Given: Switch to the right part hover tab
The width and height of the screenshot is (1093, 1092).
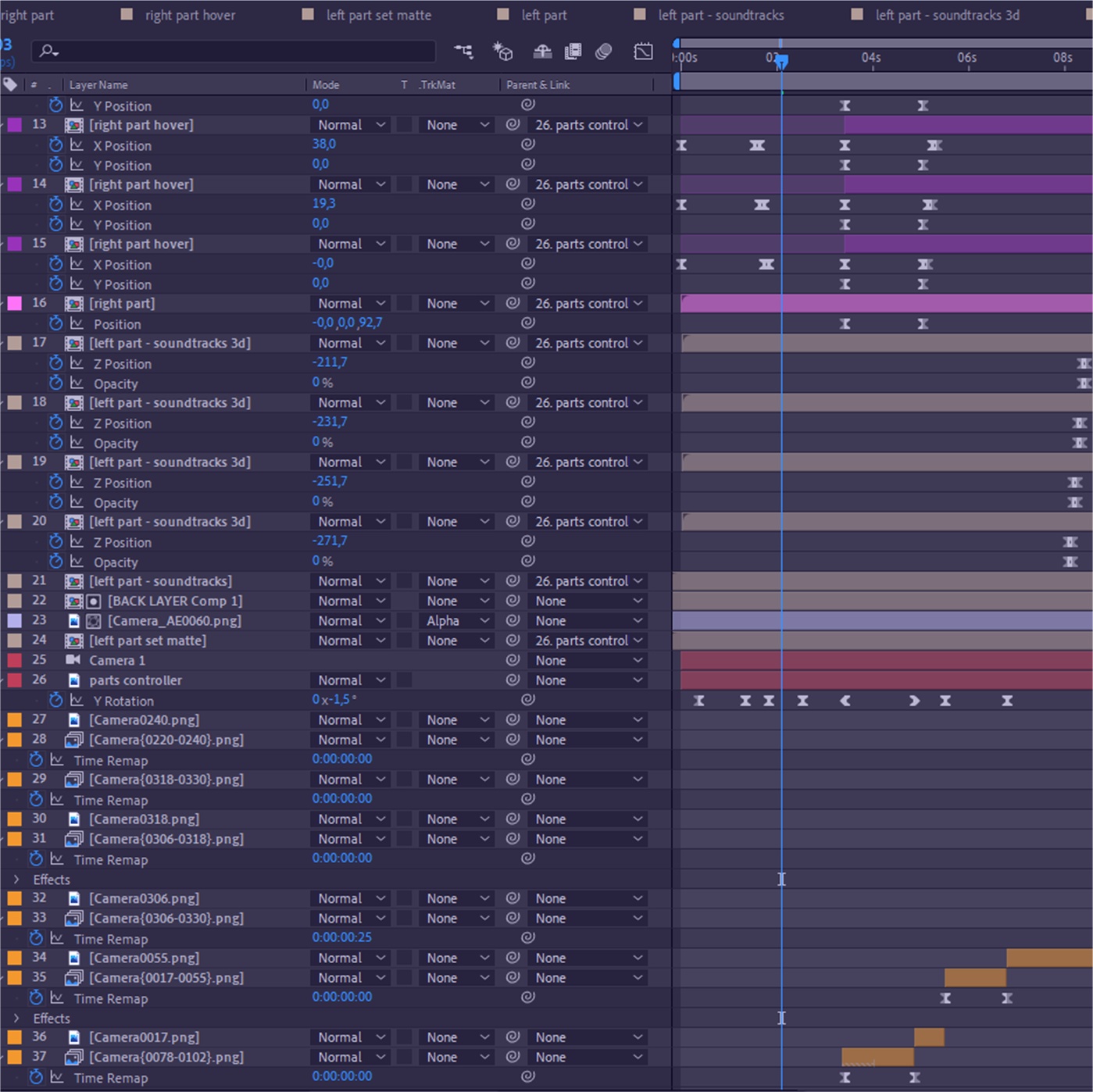Looking at the screenshot, I should point(190,15).
